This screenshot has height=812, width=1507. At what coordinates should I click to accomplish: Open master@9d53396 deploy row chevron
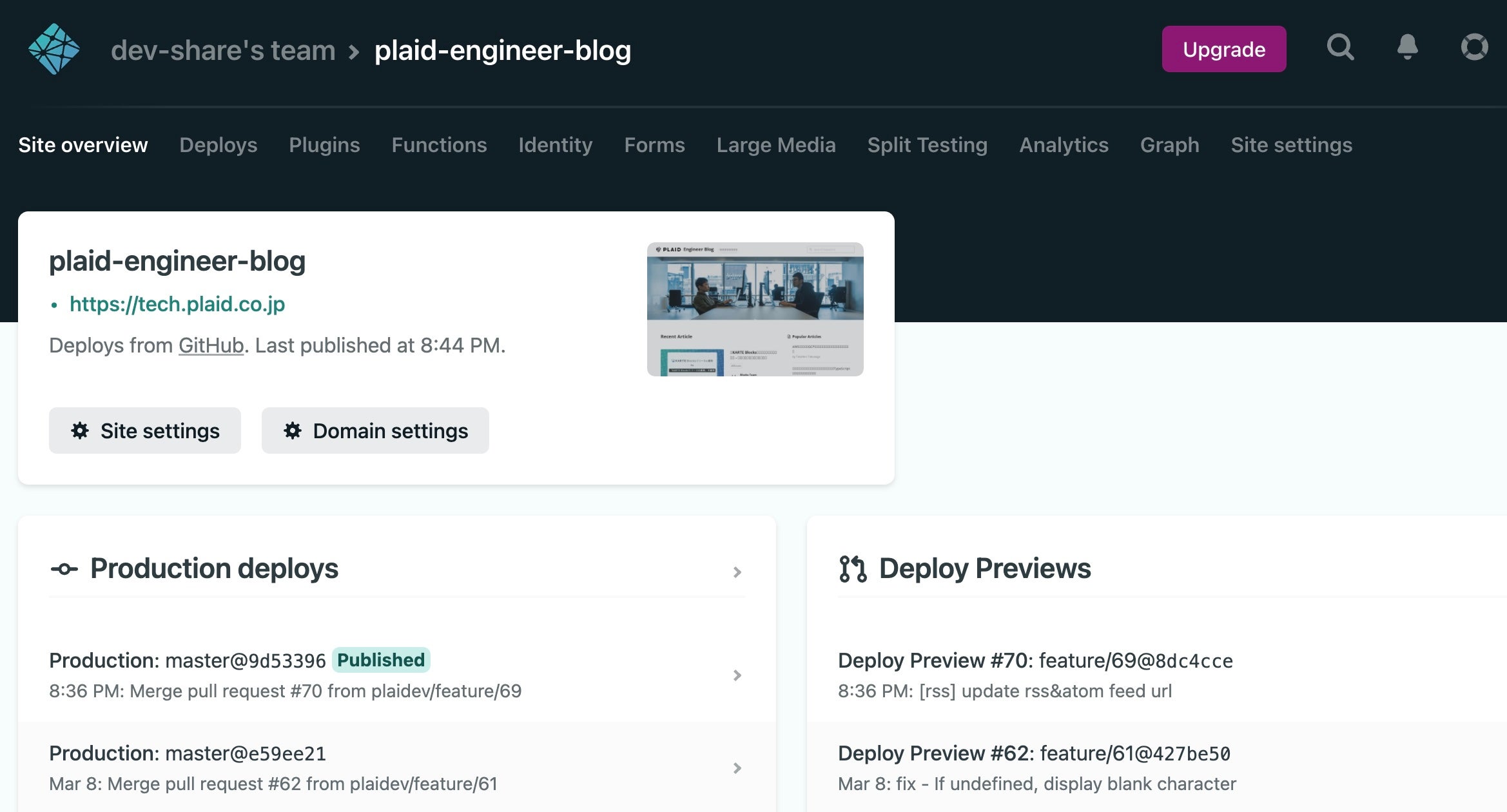coord(737,675)
